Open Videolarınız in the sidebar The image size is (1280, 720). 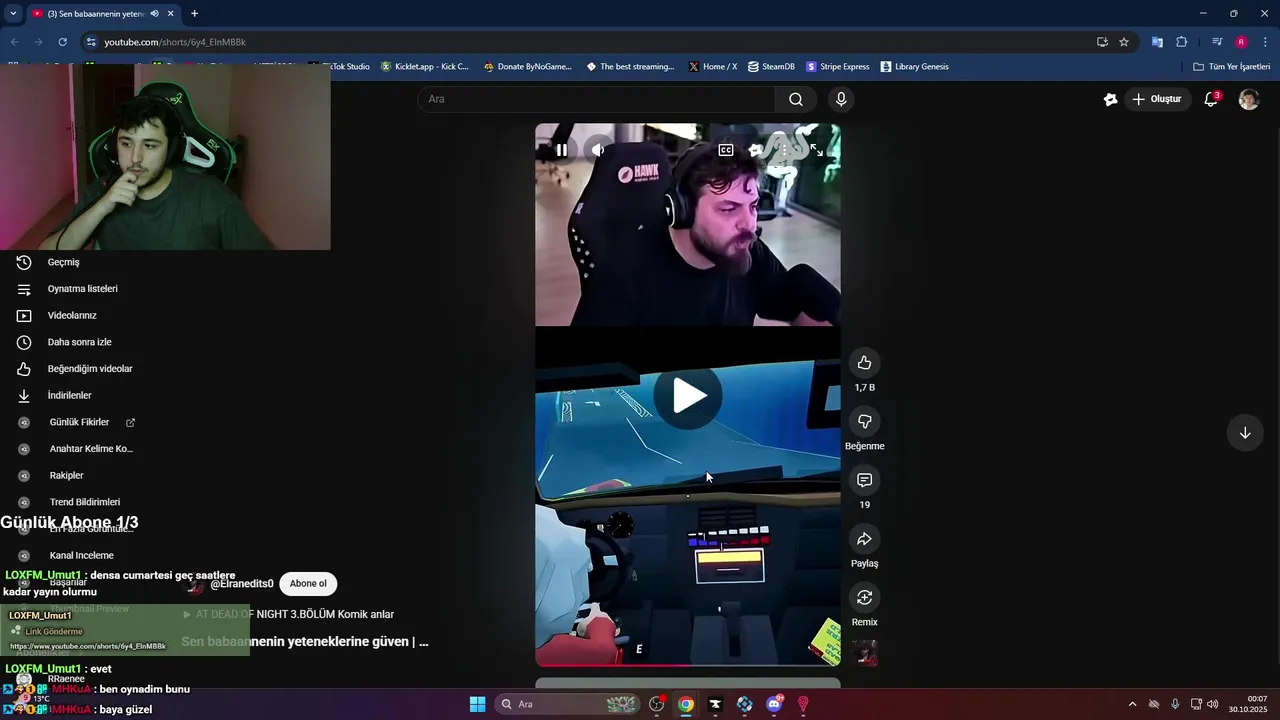(72, 315)
